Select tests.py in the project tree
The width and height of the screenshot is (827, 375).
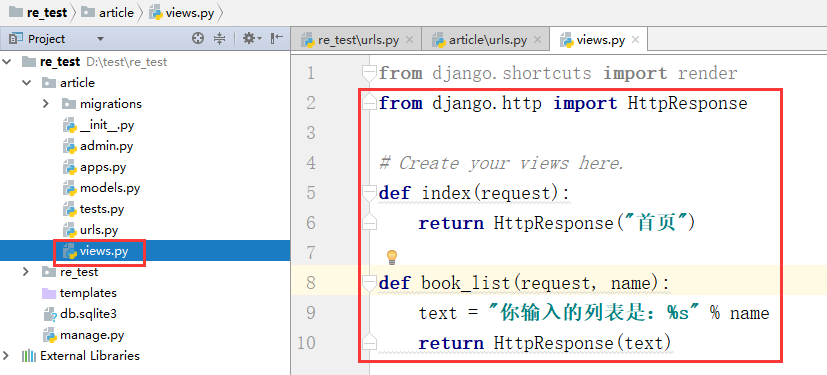point(93,209)
